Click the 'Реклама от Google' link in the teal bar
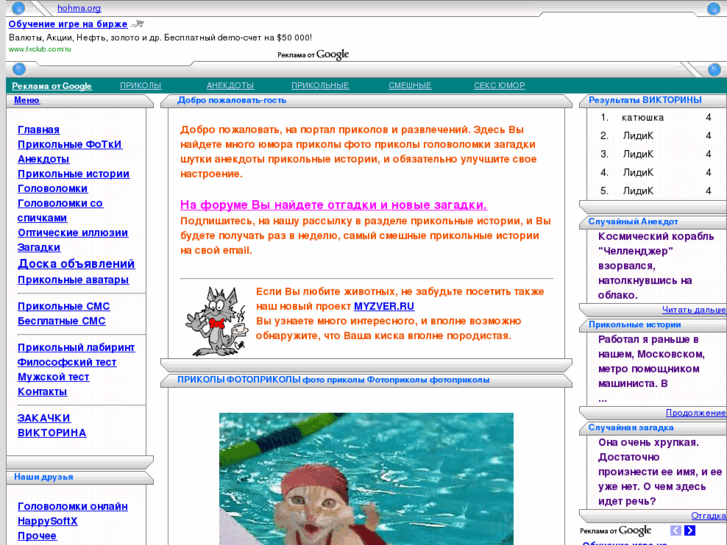This screenshot has width=727, height=545. (x=52, y=86)
